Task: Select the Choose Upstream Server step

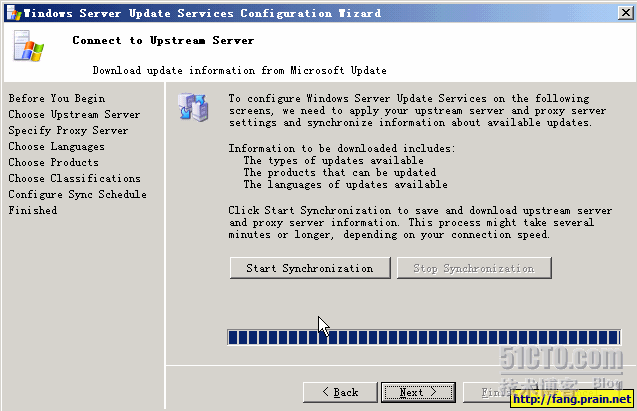Action: (x=74, y=115)
